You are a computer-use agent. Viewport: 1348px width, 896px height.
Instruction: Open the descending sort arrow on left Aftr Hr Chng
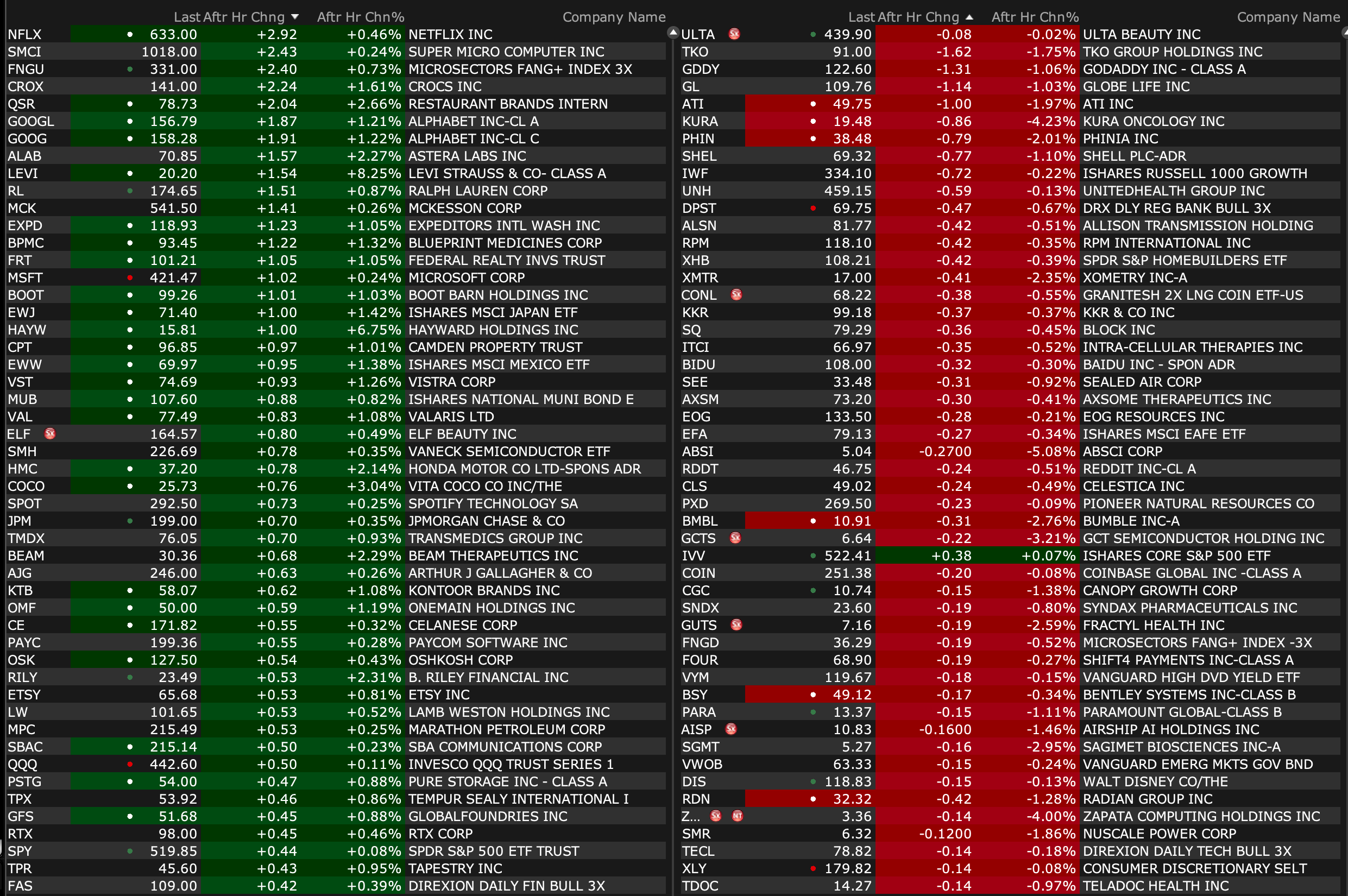tap(295, 17)
